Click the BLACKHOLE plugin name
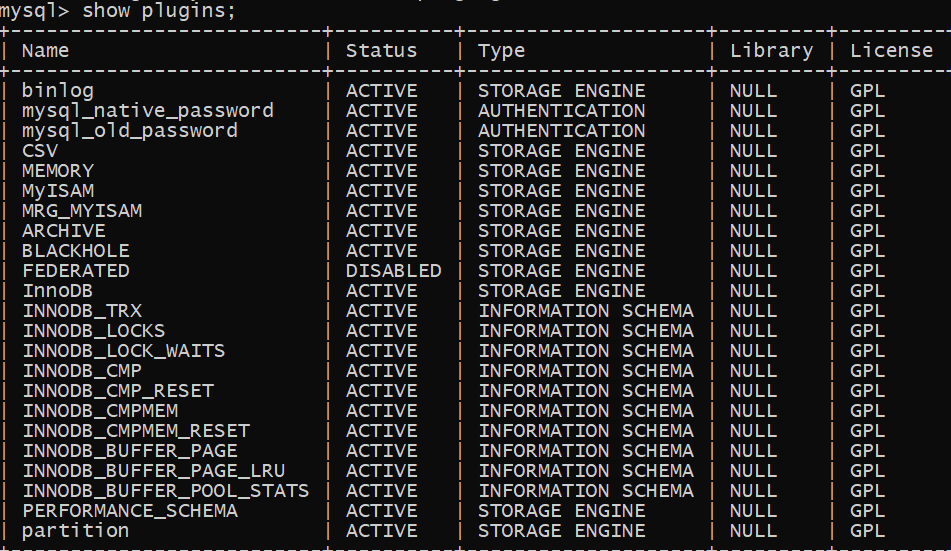The image size is (951, 551). coord(76,251)
